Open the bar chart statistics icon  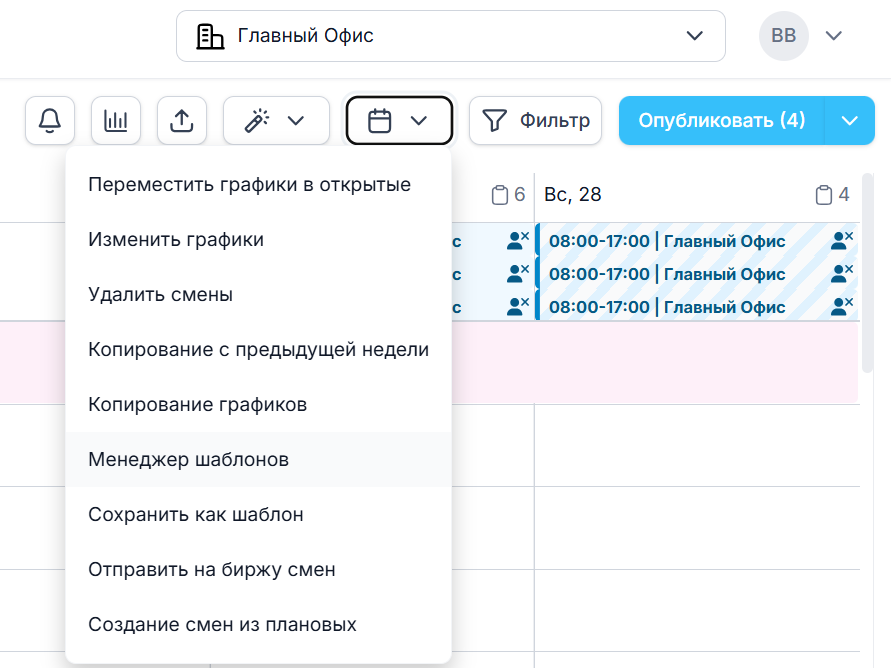click(x=116, y=121)
